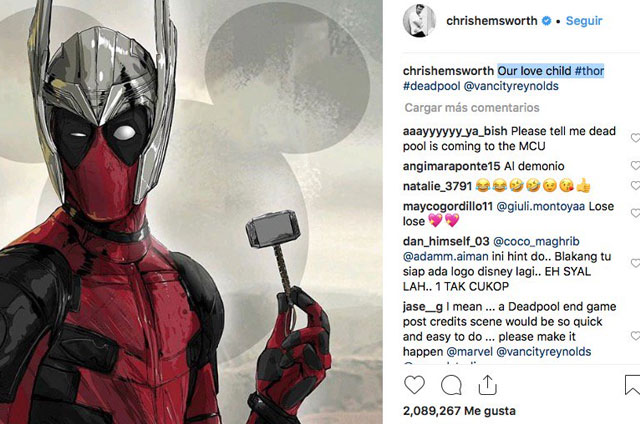Like jase__g's comment heart
This screenshot has width=640, height=424.
[x=635, y=336]
